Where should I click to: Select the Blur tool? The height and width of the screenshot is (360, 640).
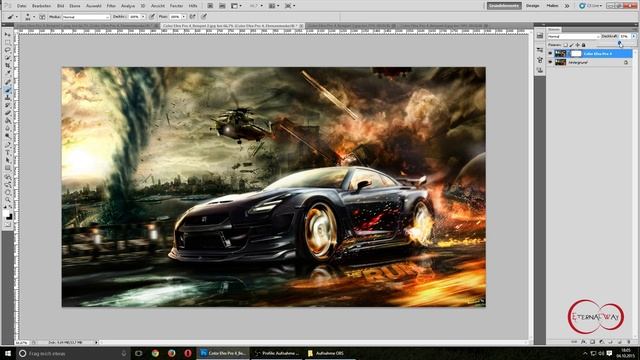[x=8, y=127]
